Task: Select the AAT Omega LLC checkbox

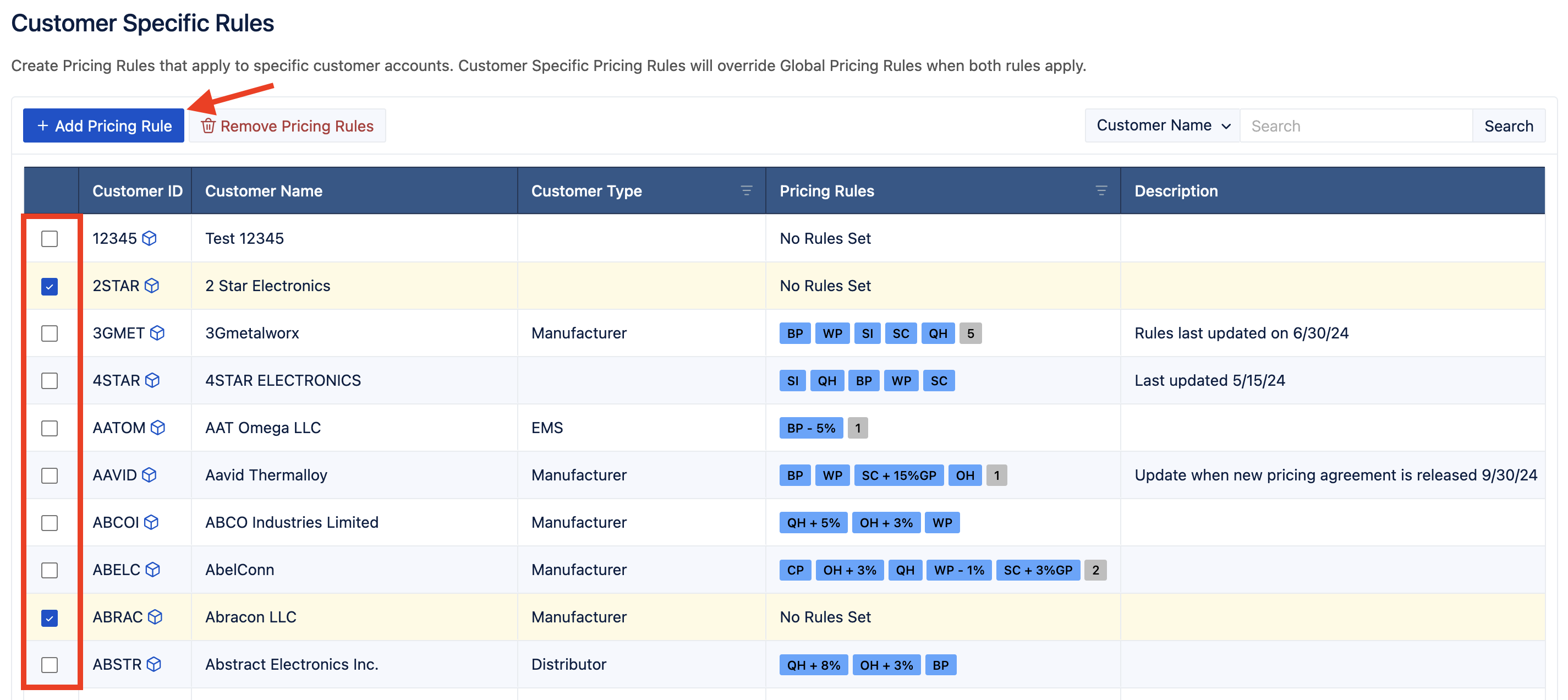Action: [50, 429]
